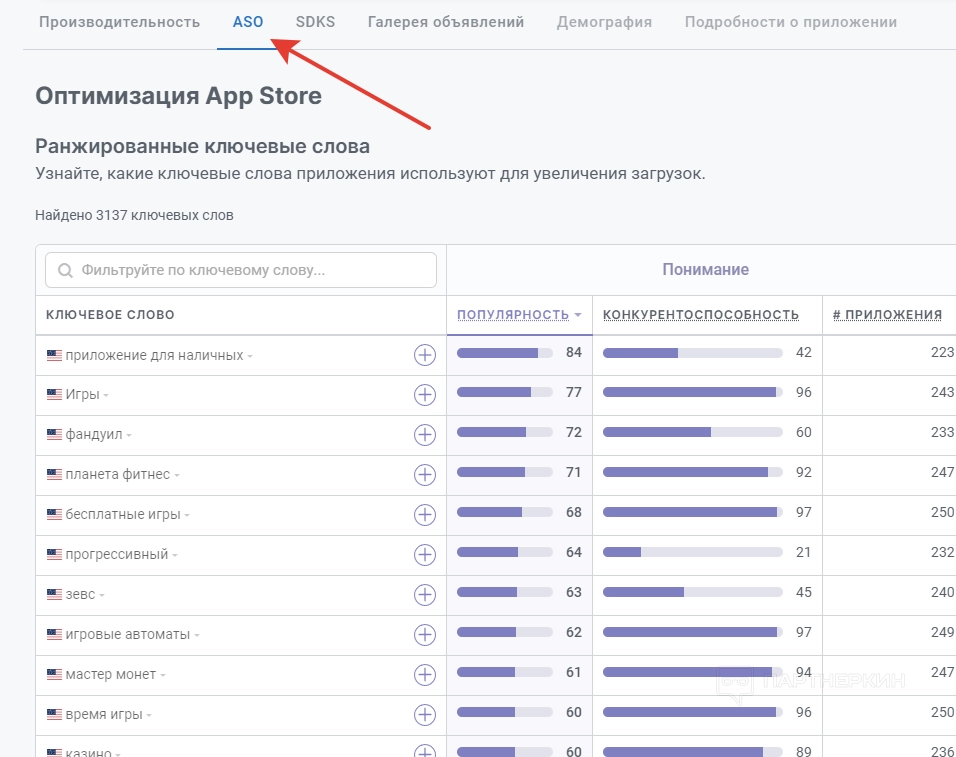The width and height of the screenshot is (956, 757).
Task: Add keyword 'Игры' with plus icon
Action: [x=425, y=394]
